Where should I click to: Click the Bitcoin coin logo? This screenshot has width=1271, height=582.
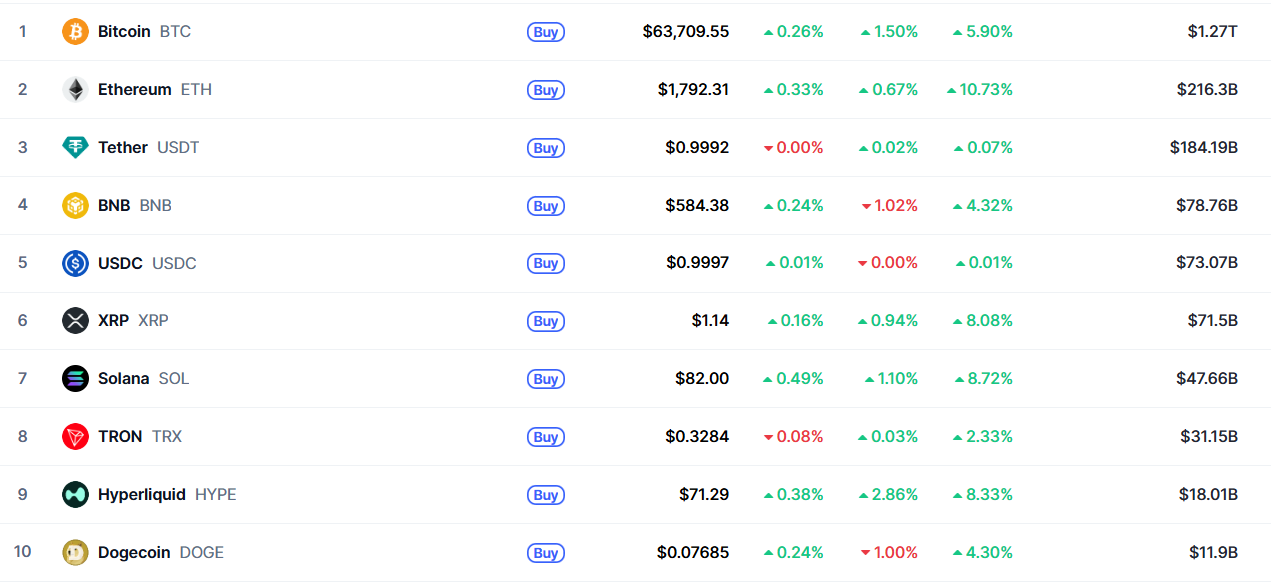(75, 32)
